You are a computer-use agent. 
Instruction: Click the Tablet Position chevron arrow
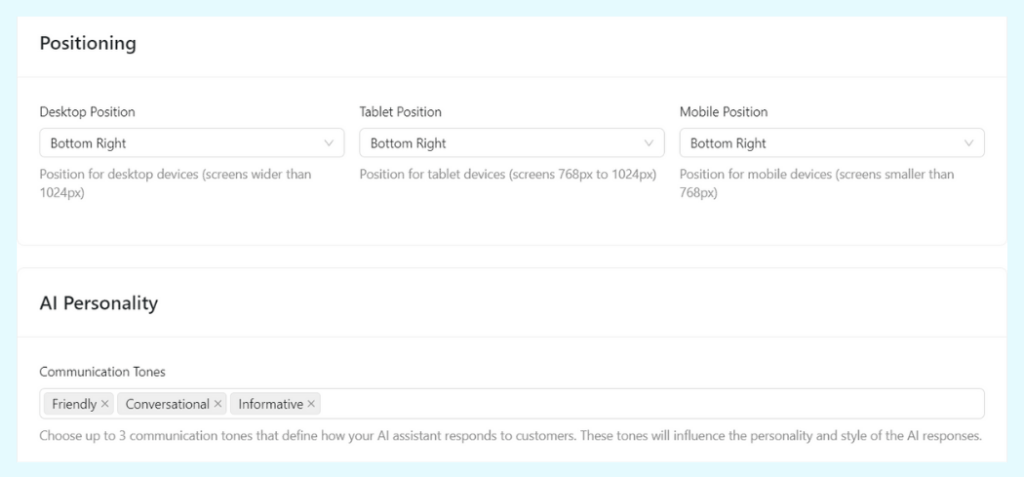(648, 143)
